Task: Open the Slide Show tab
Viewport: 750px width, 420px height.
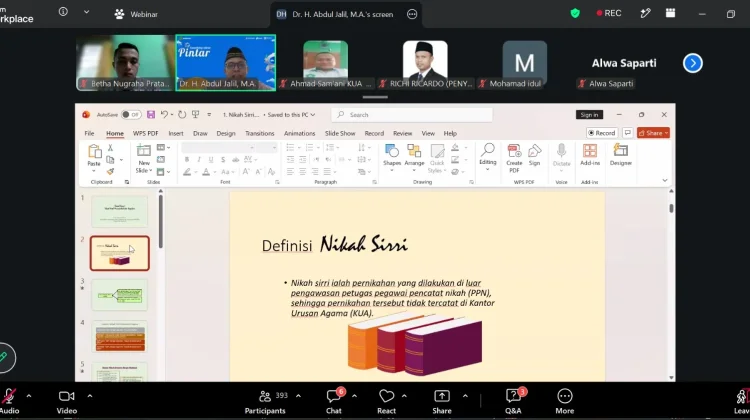Action: click(340, 133)
